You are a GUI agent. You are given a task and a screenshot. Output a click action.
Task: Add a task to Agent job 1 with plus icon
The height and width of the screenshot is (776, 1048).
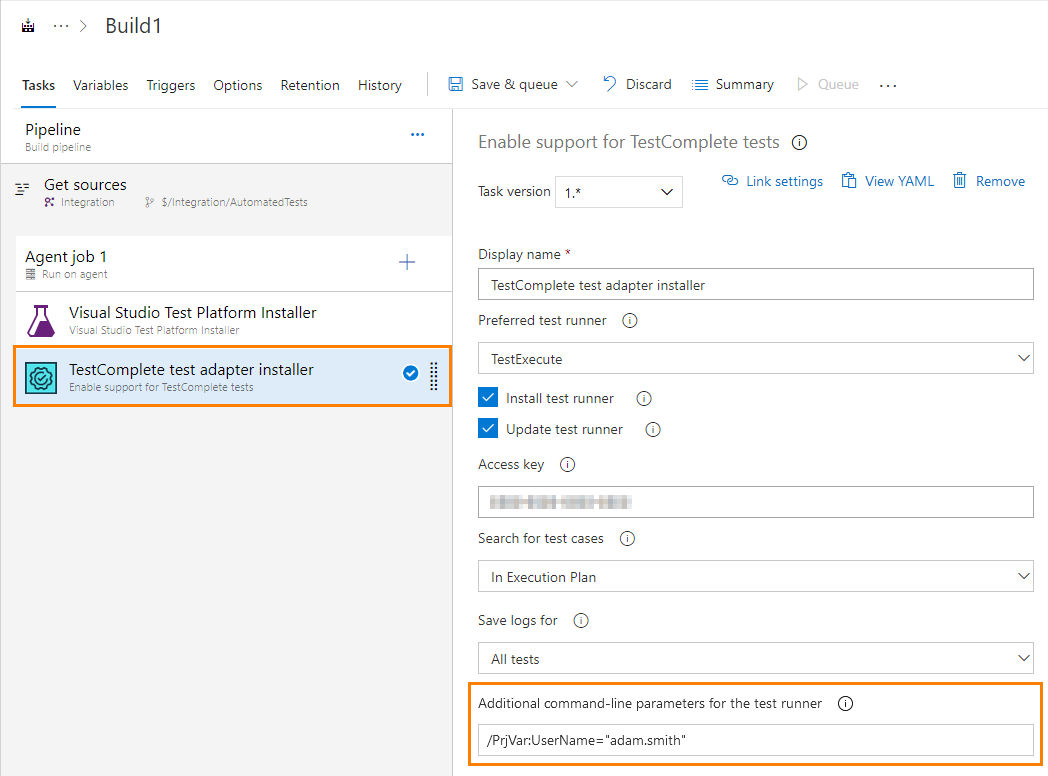(x=407, y=261)
